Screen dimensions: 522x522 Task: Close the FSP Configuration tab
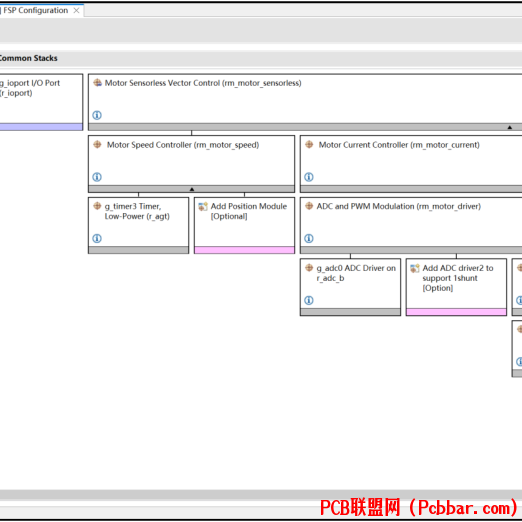pos(77,10)
